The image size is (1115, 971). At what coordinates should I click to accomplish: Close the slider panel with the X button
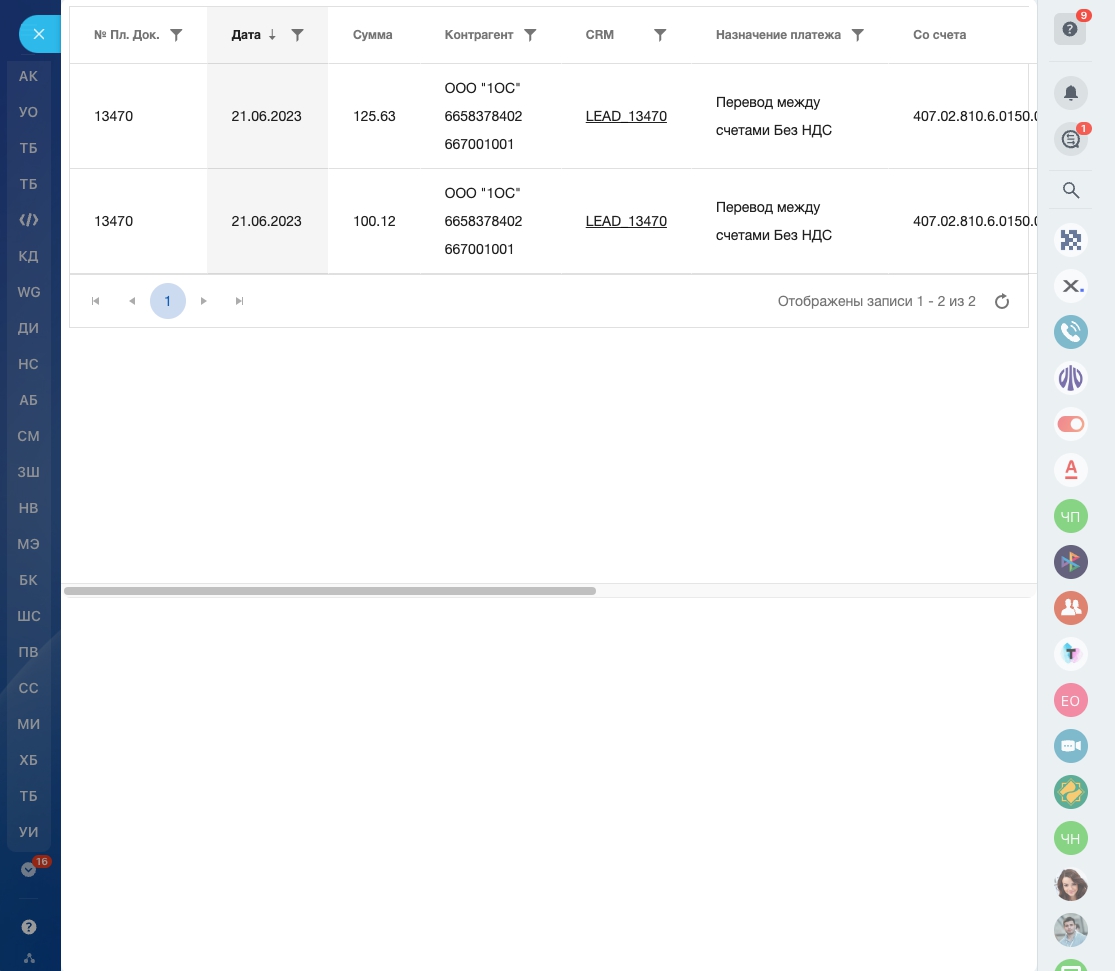point(39,34)
